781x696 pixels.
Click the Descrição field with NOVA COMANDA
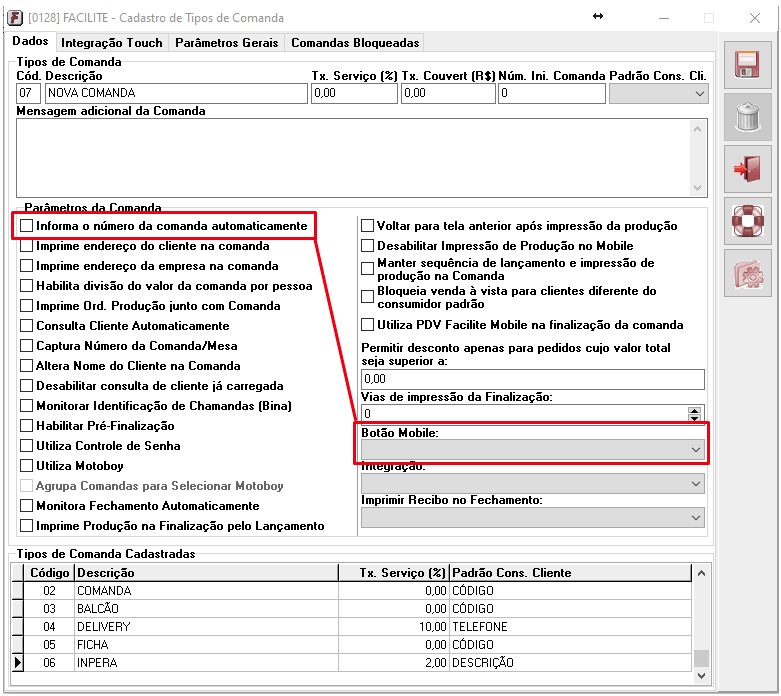pyautogui.click(x=176, y=93)
